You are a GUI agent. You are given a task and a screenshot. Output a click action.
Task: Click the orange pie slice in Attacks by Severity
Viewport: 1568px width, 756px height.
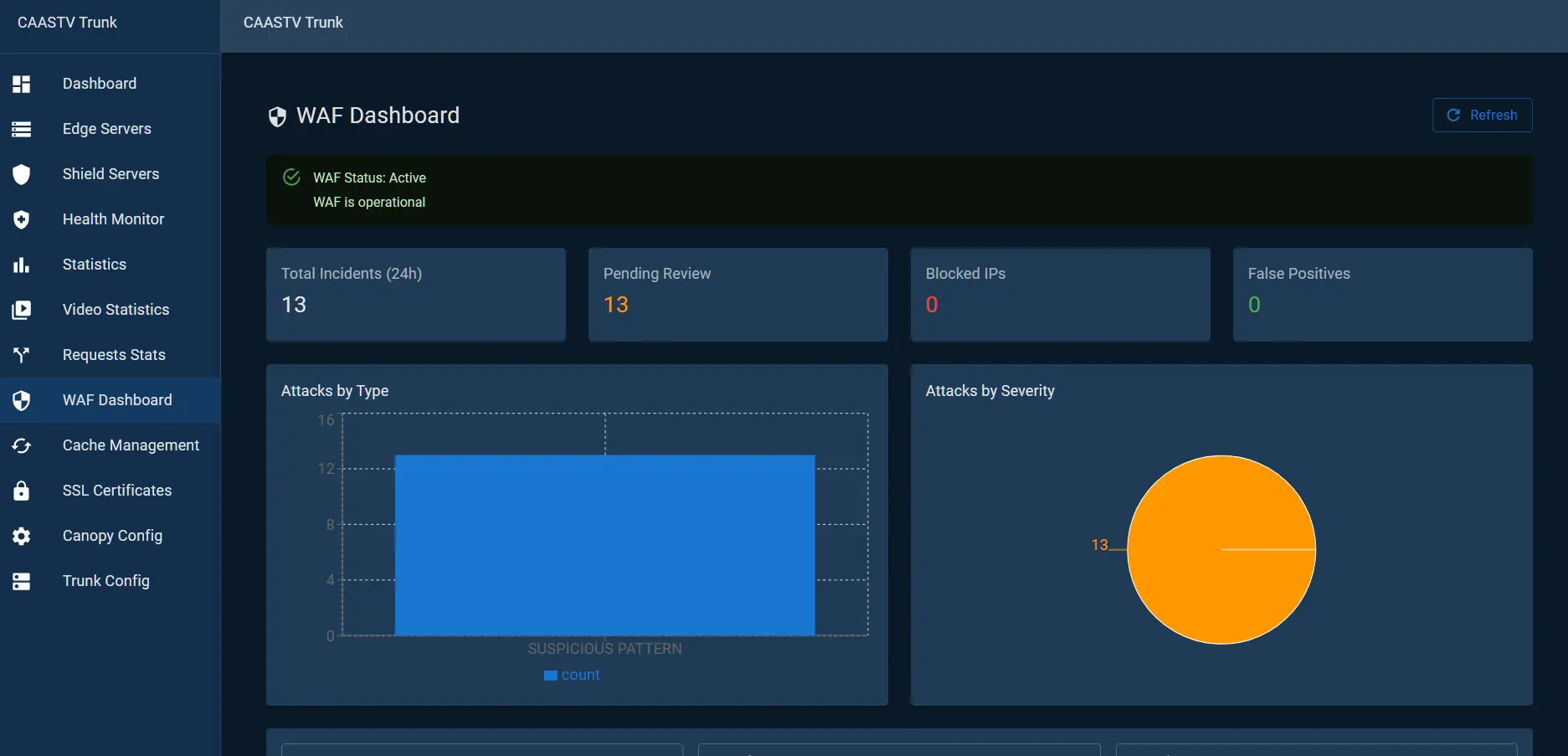[x=1221, y=550]
